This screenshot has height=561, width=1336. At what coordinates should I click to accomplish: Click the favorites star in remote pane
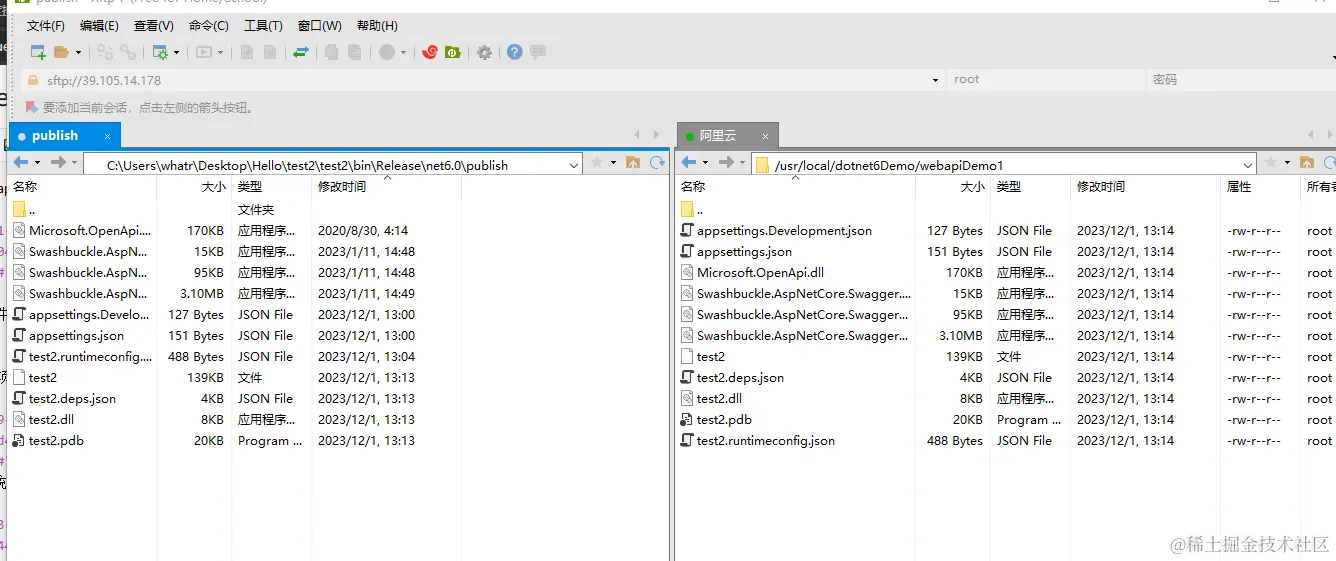(x=1271, y=162)
